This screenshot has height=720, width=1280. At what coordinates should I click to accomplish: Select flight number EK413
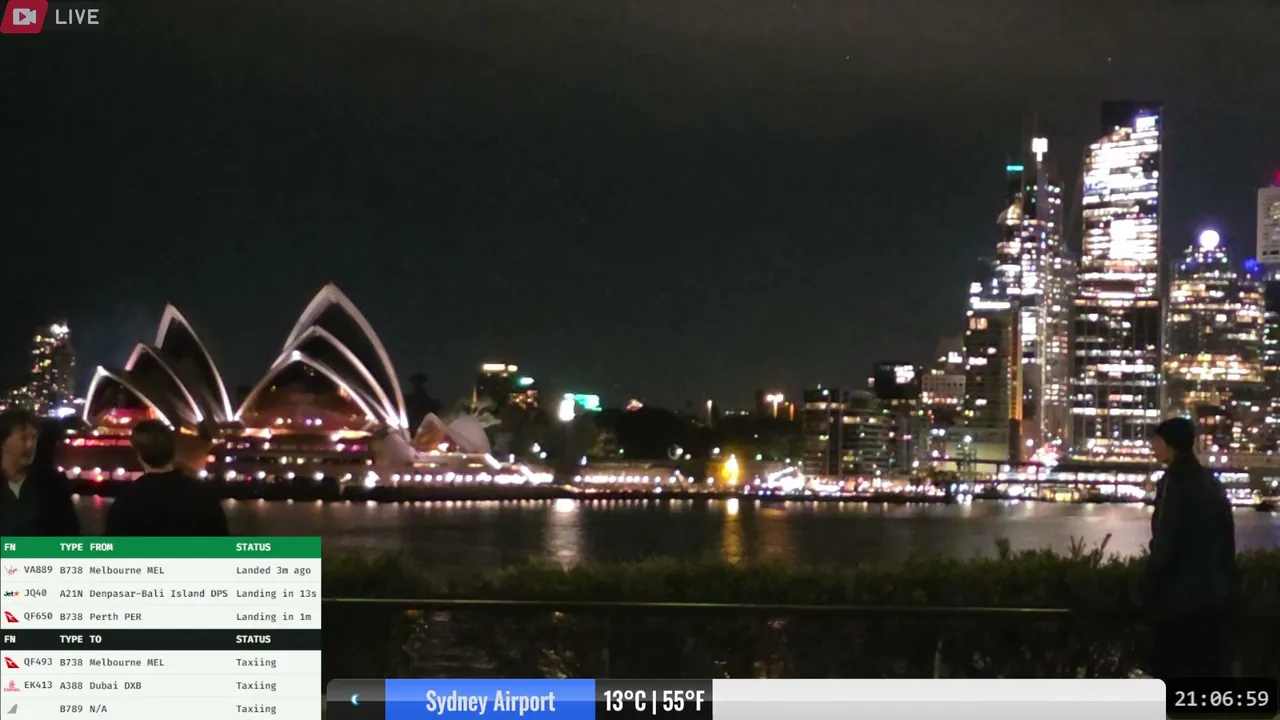38,685
